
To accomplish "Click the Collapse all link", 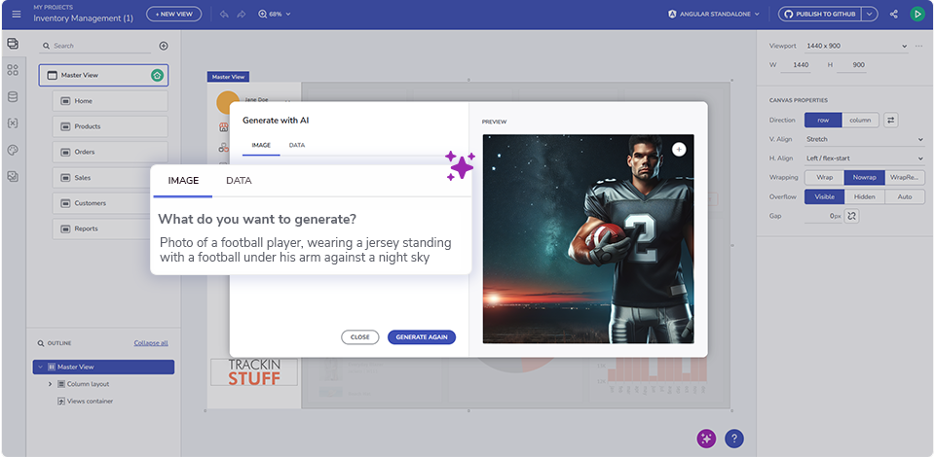I will pos(151,343).
